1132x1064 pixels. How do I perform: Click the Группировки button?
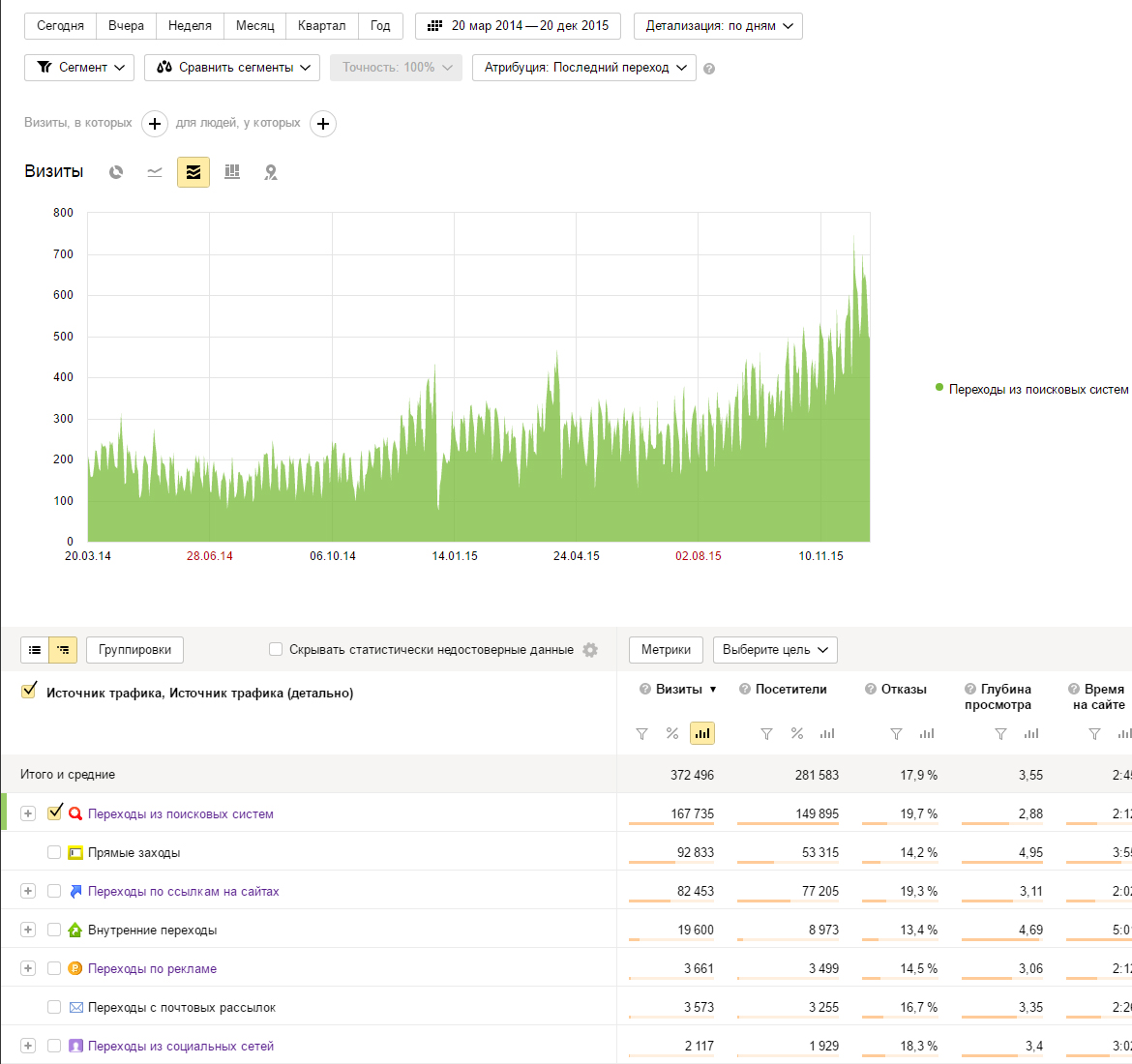(x=134, y=650)
